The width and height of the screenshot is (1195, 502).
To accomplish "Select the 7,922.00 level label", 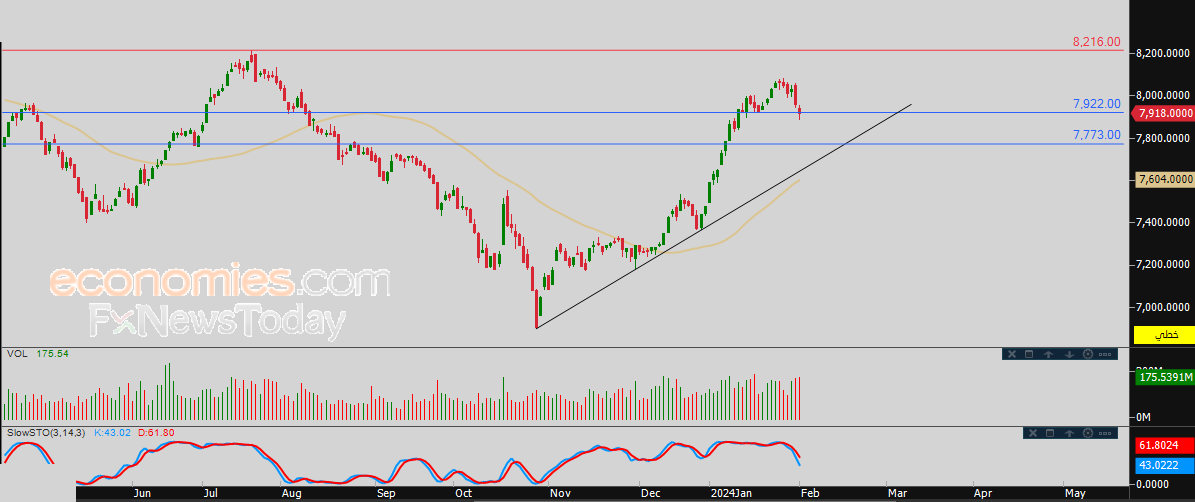I will (1097, 104).
